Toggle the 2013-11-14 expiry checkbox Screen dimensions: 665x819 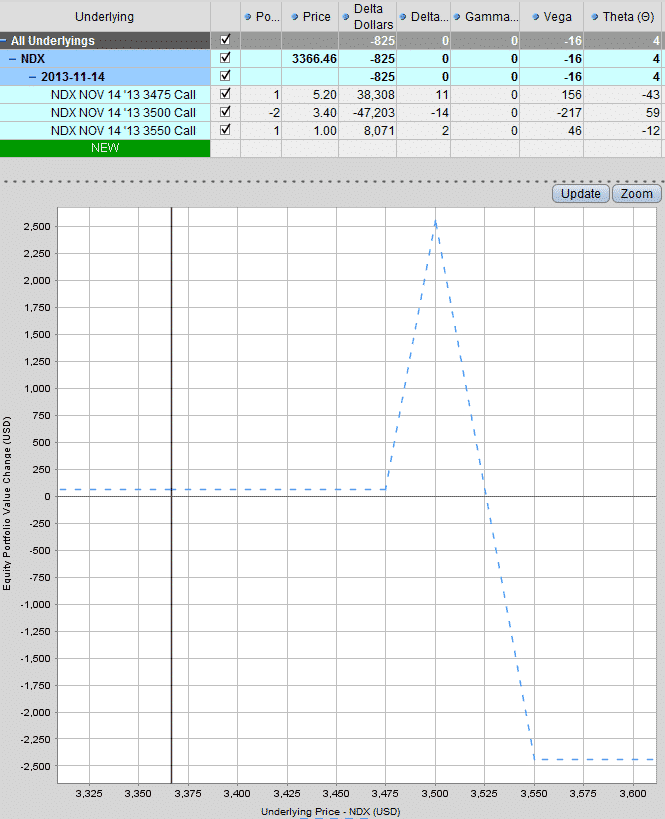(x=225, y=76)
